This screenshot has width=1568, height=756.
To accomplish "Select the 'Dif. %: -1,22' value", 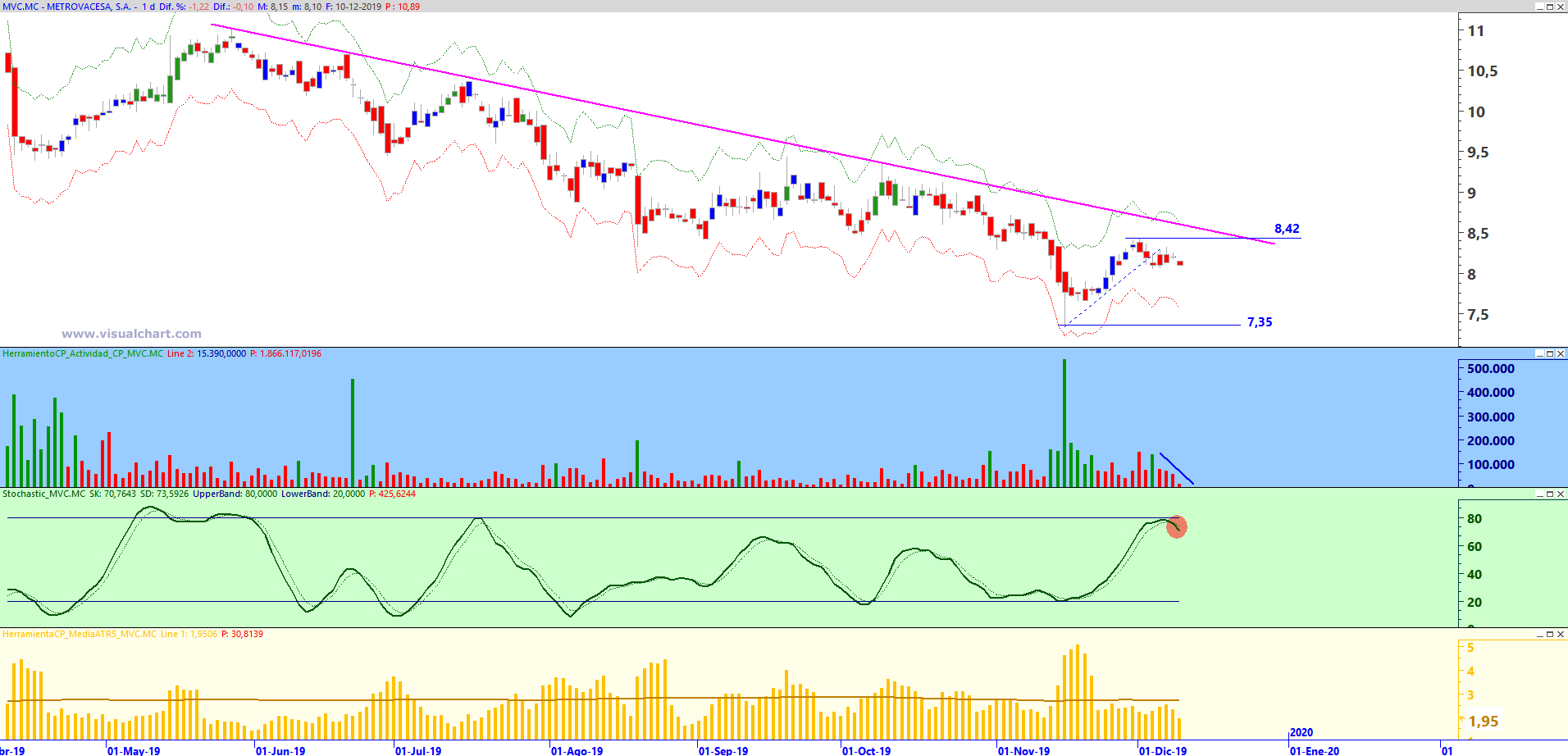I will click(x=184, y=7).
